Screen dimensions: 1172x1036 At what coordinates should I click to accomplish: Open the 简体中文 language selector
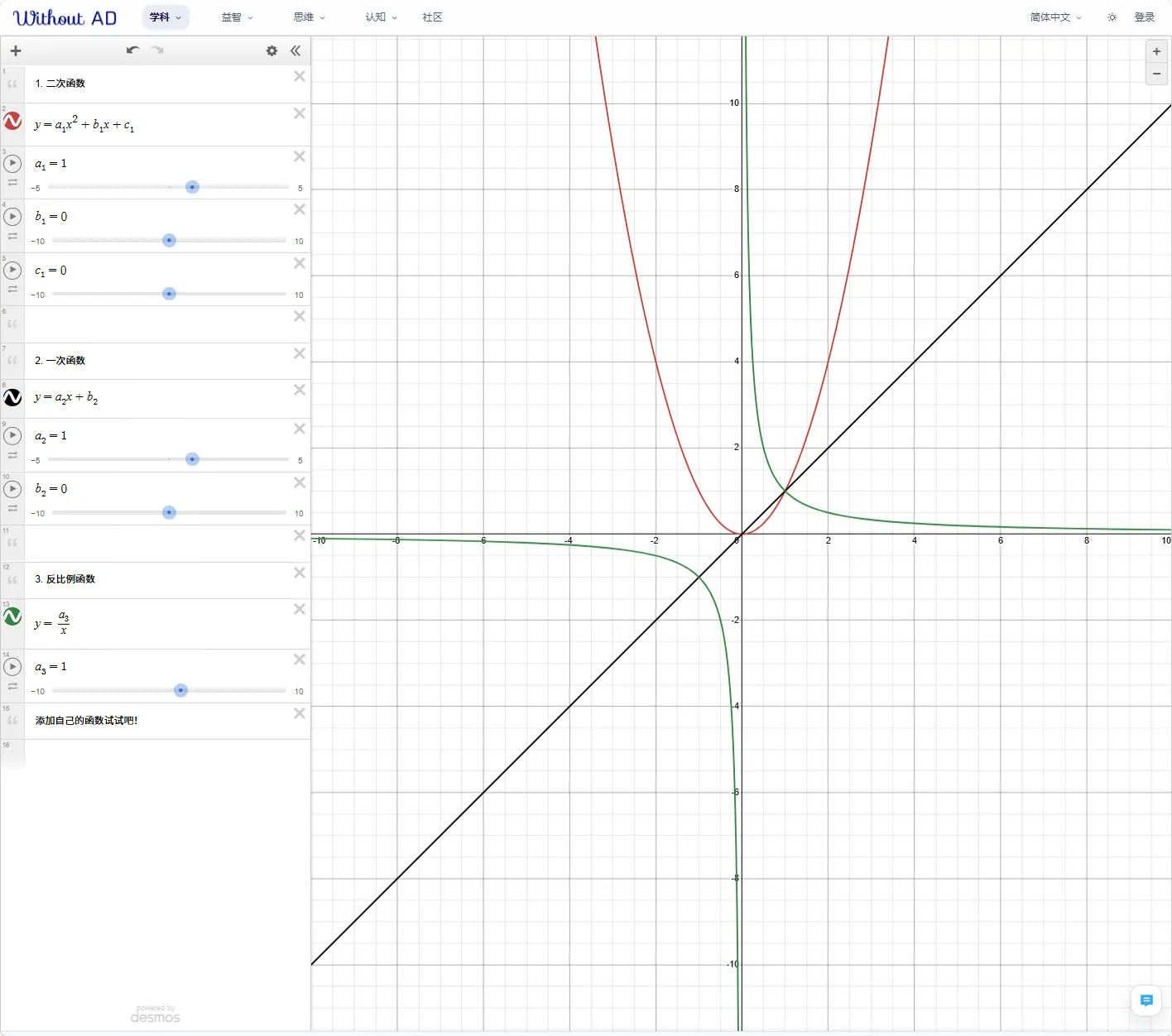pos(1056,17)
